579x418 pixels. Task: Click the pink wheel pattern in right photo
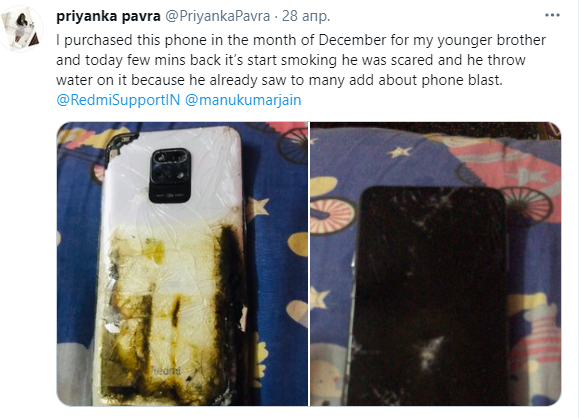tap(332, 216)
